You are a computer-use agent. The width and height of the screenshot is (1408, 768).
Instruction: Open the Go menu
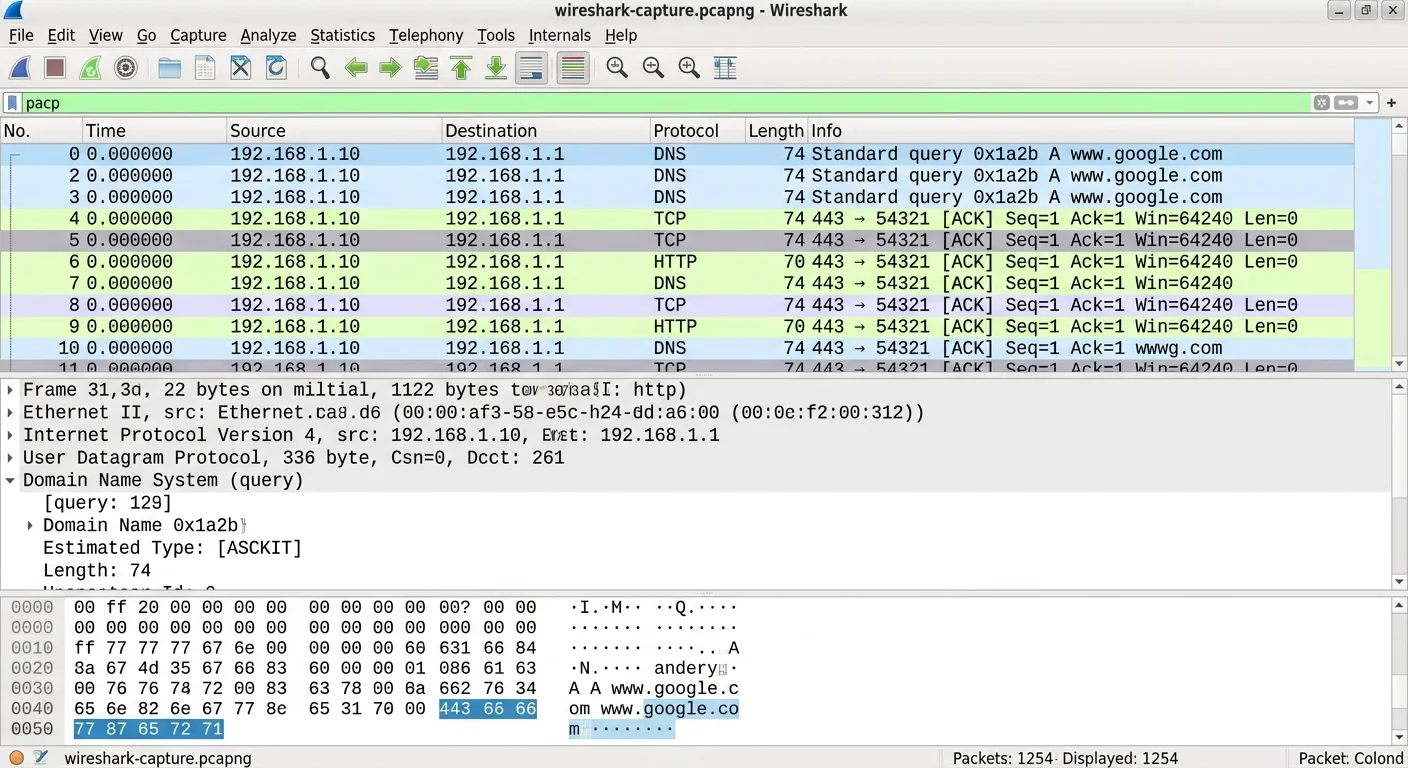[146, 35]
